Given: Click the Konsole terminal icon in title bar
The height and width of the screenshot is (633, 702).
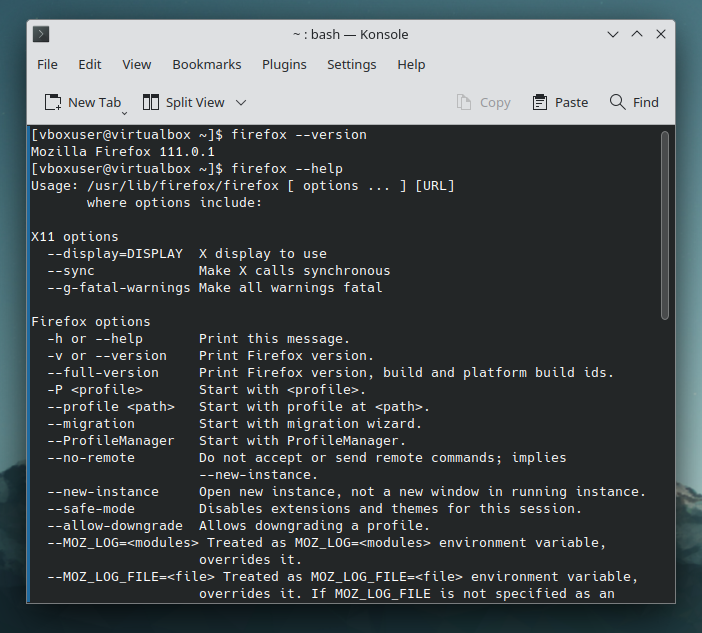Looking at the screenshot, I should click(x=41, y=34).
